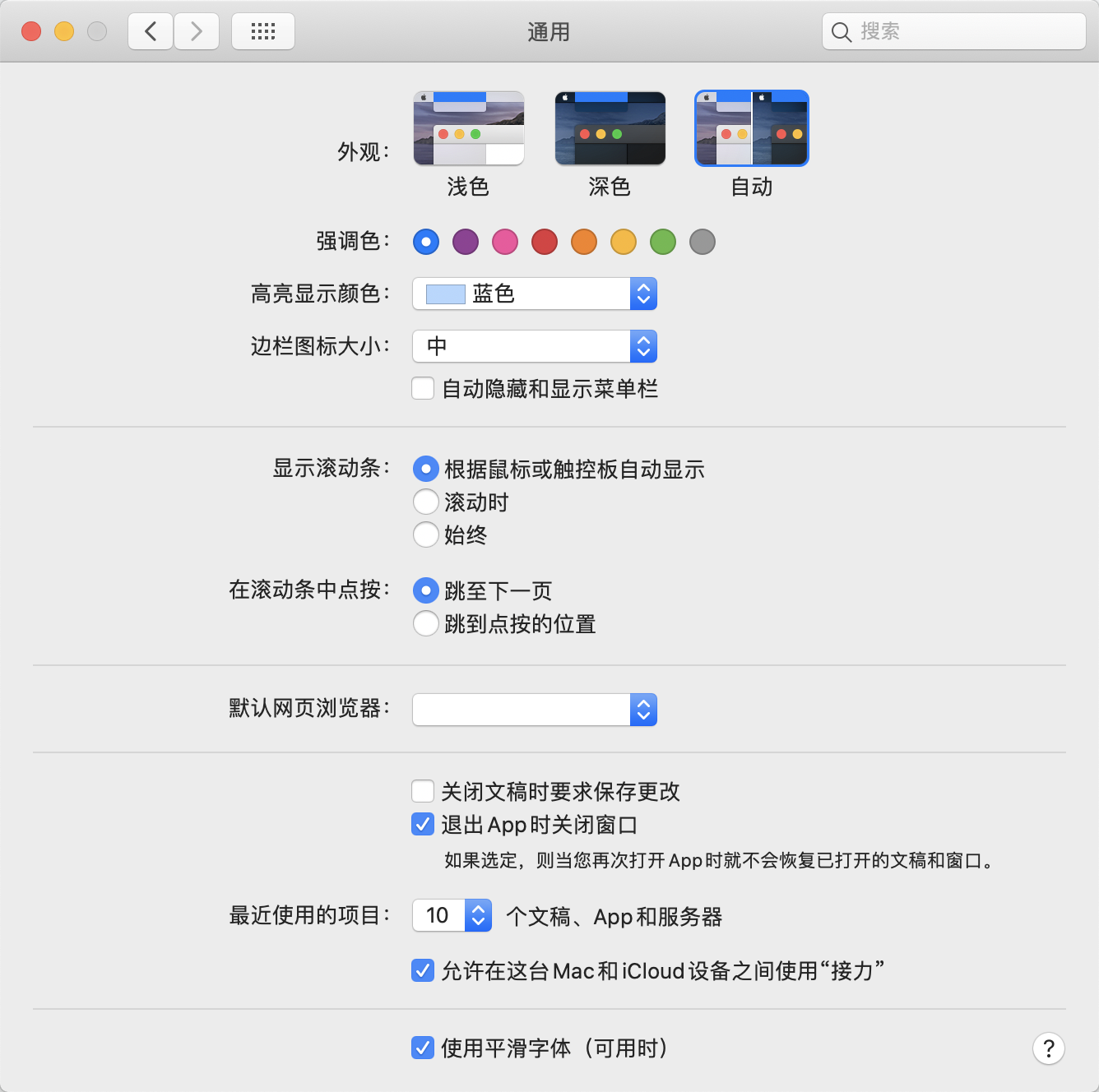The height and width of the screenshot is (1092, 1099).
Task: Select the 滚动时 scroll bar option
Action: [x=426, y=502]
